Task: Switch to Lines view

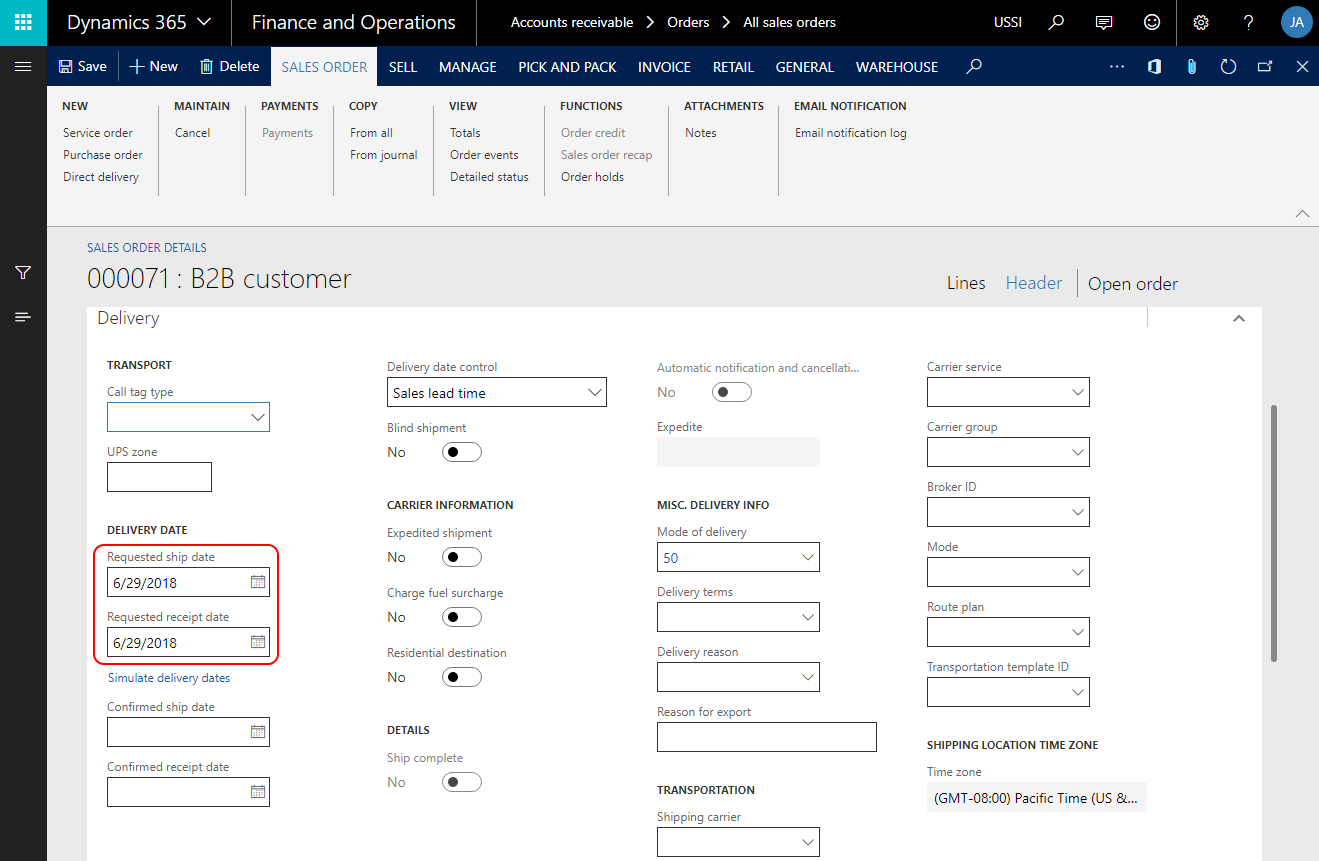Action: pyautogui.click(x=966, y=283)
